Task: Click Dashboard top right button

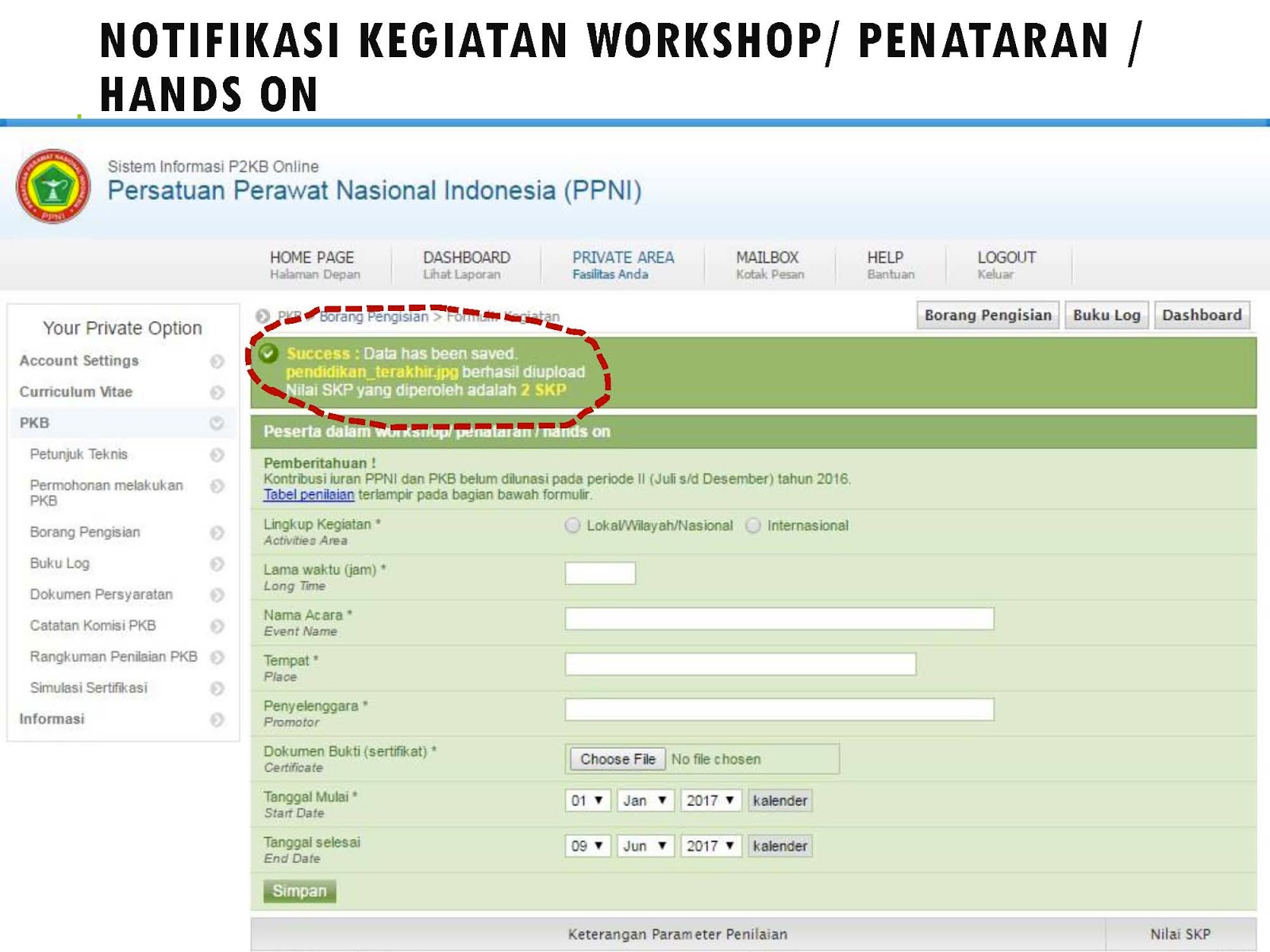Action: point(1202,315)
